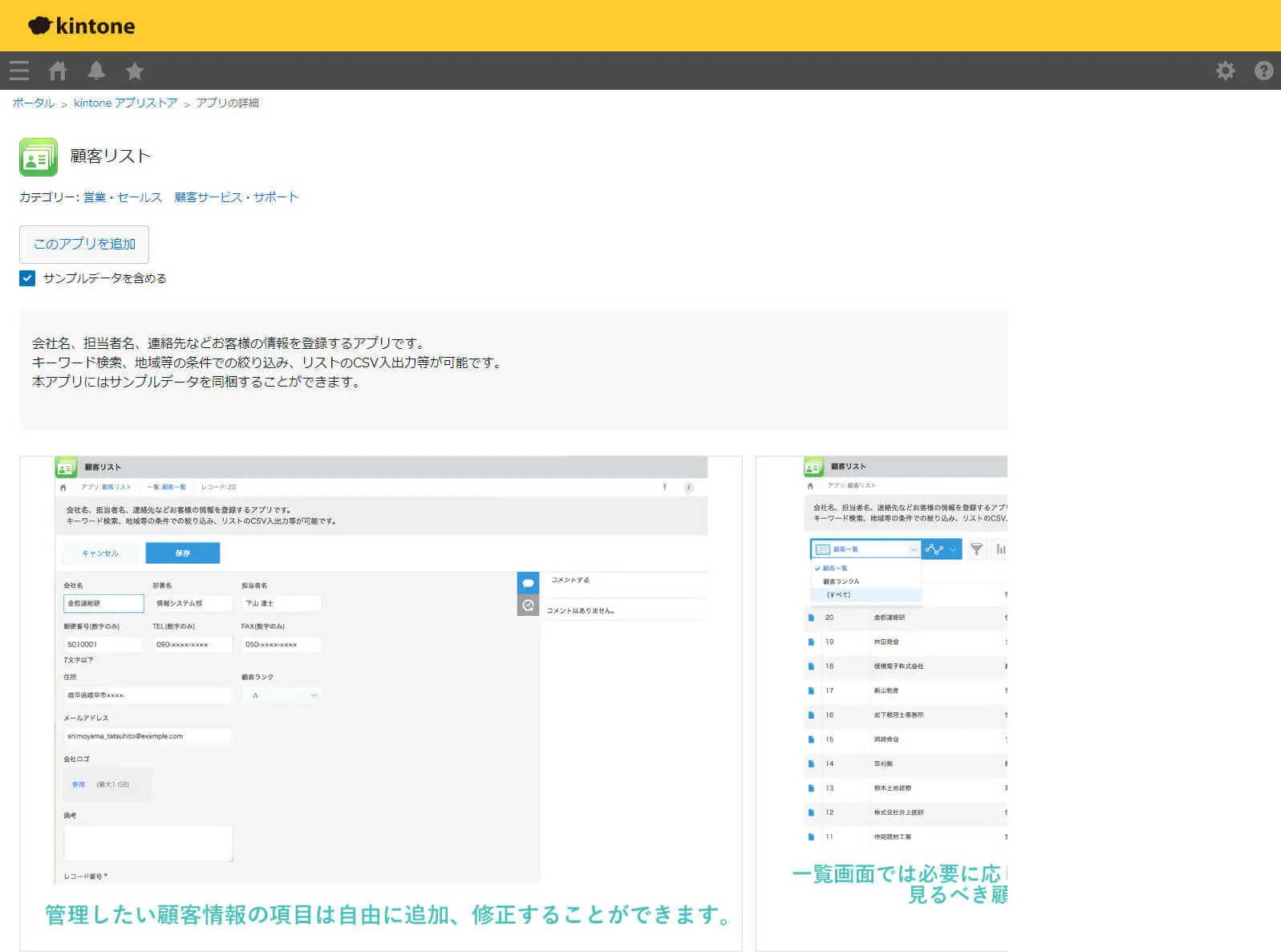Screen dimensions: 1281x952
Task: Open the customer list view screenshot thumbnail
Action: 882,703
